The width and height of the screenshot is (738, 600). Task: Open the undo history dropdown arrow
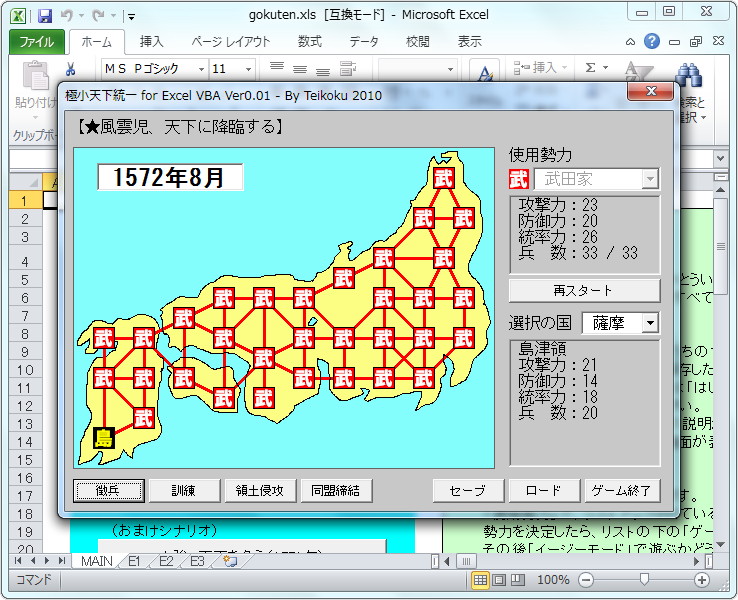(x=81, y=16)
